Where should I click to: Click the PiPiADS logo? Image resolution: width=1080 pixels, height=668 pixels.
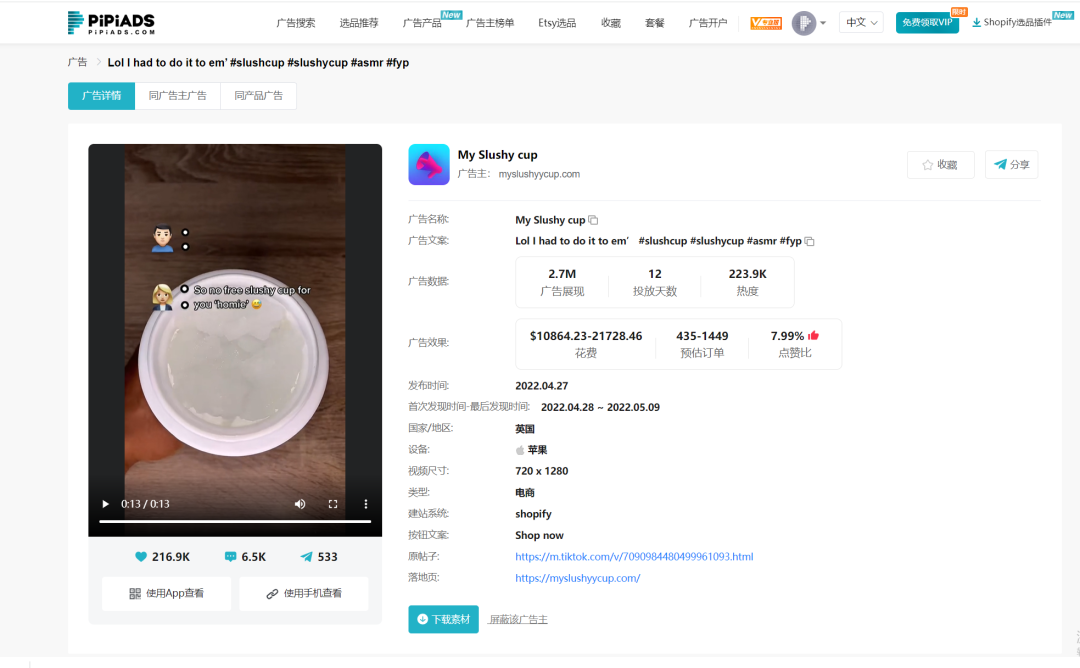[111, 23]
